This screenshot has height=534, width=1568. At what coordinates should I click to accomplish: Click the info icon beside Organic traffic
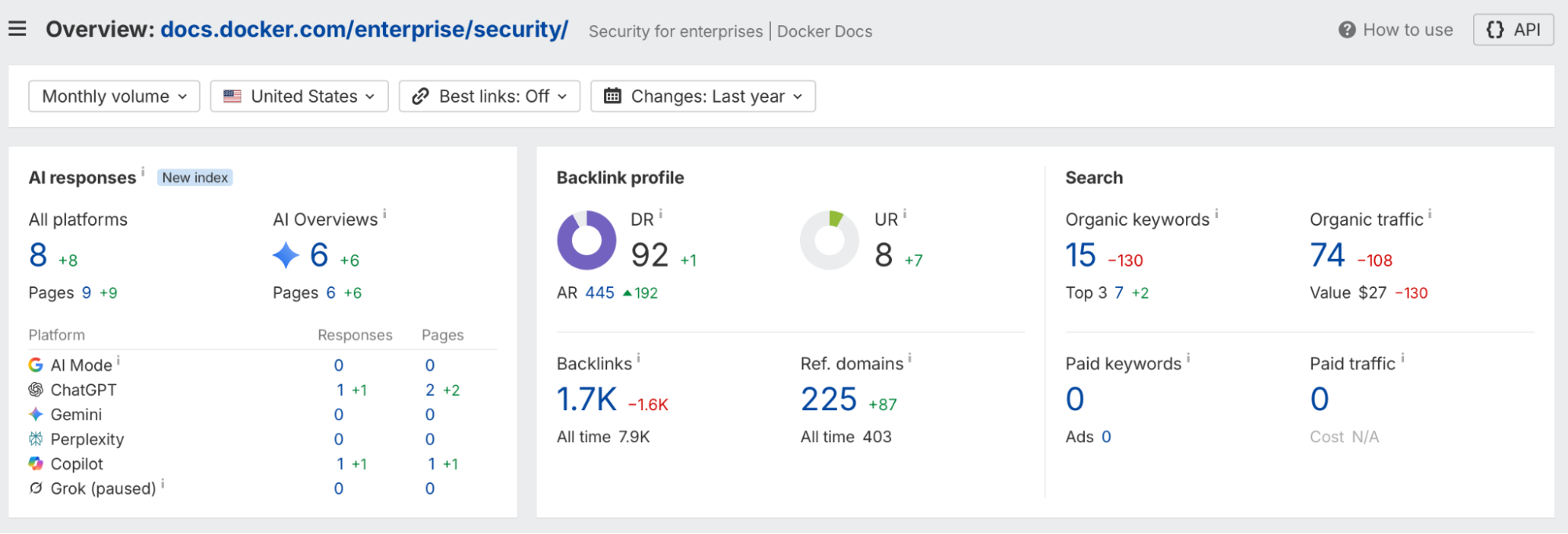tap(1430, 213)
